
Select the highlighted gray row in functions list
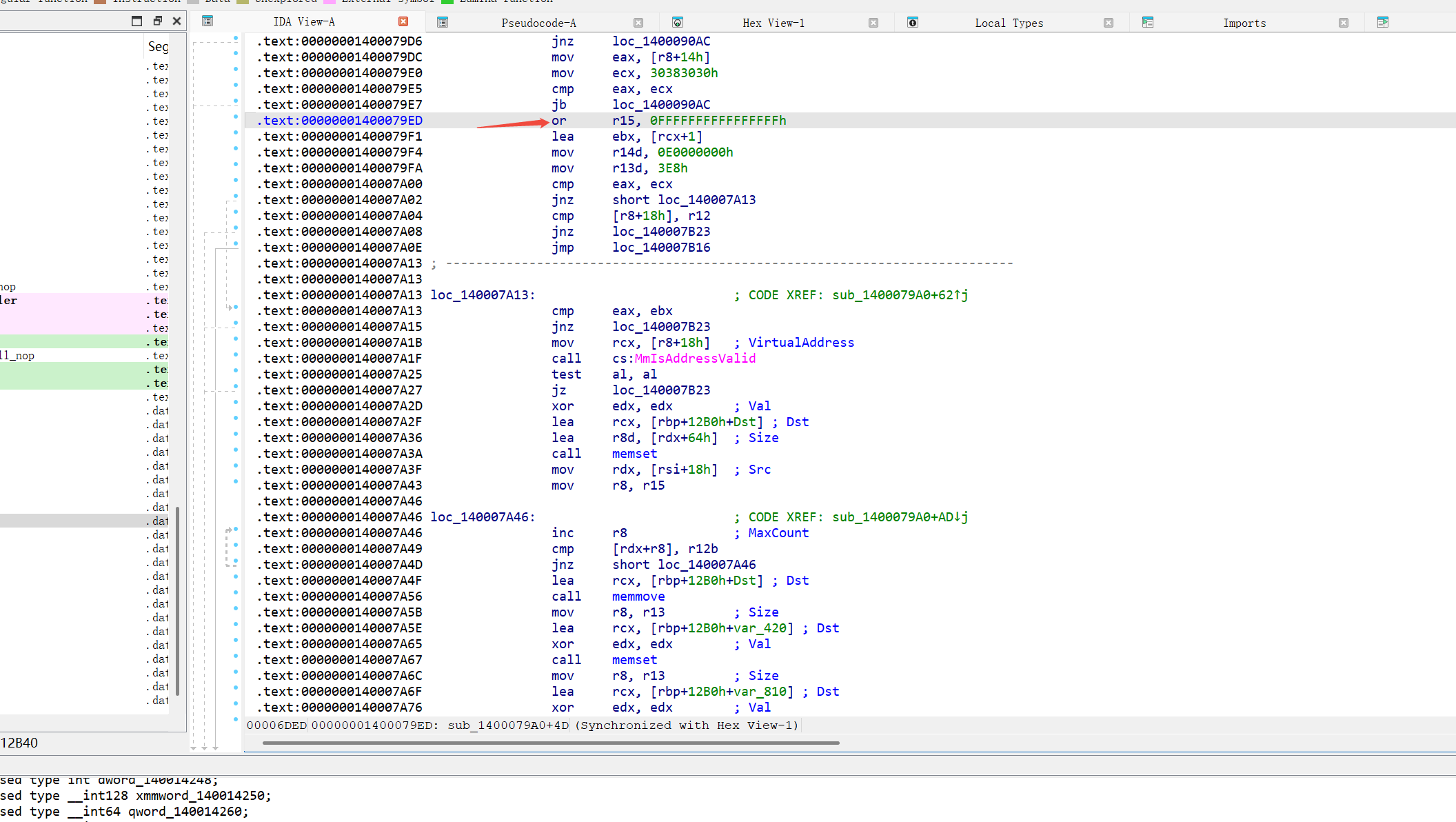click(x=85, y=521)
